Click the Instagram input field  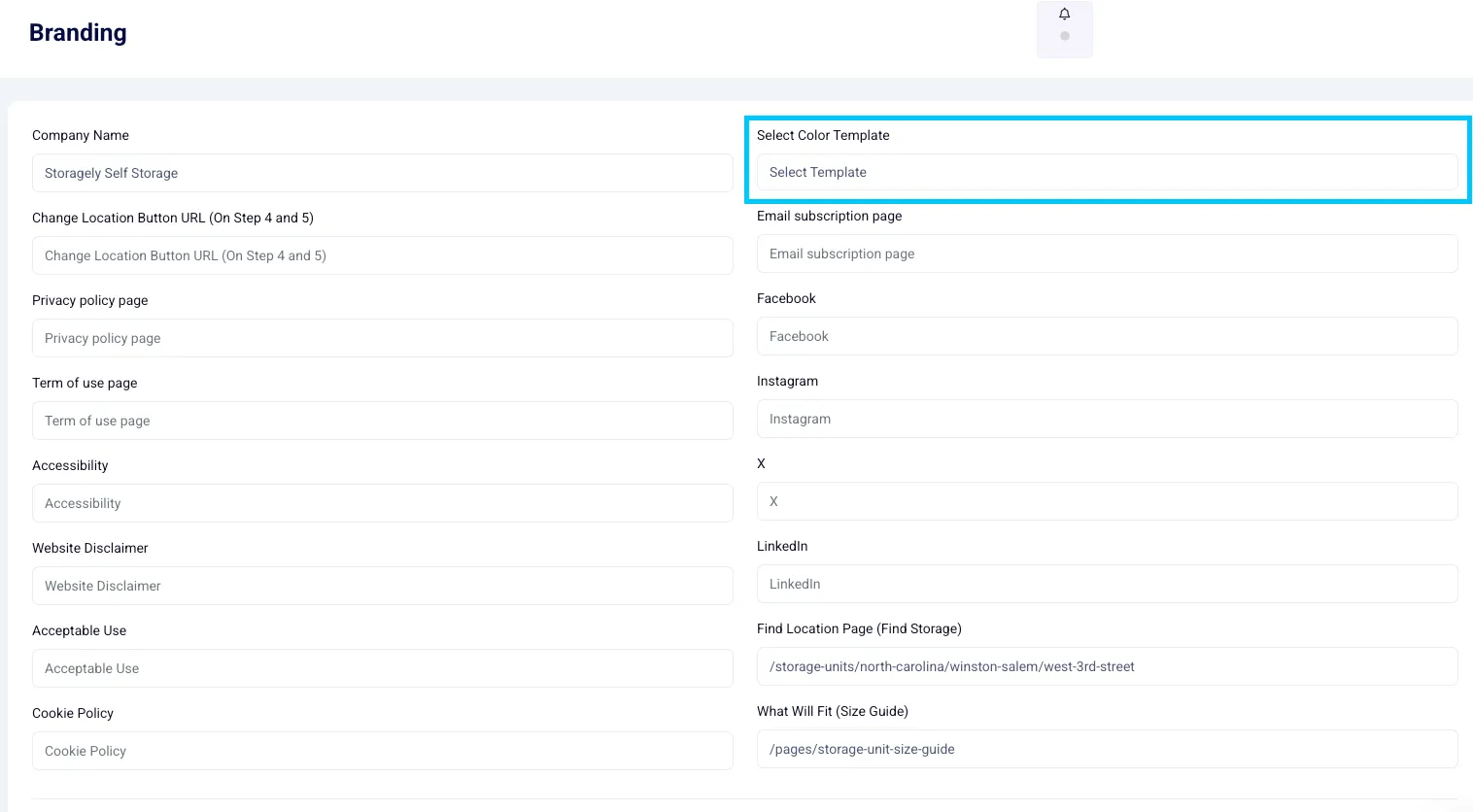pyautogui.click(x=1108, y=419)
